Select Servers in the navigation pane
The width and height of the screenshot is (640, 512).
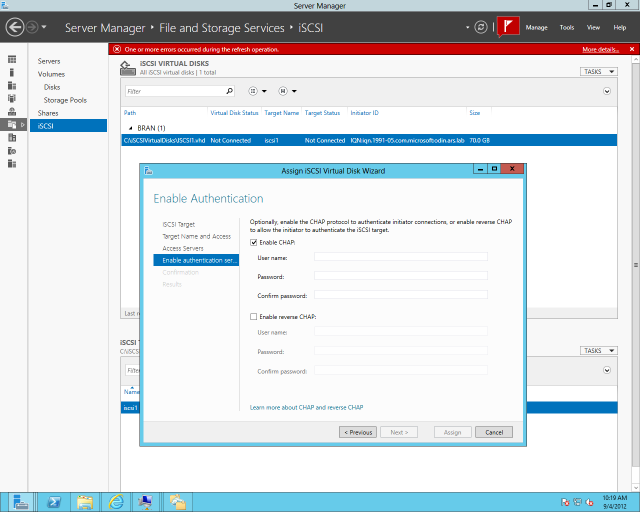49,61
